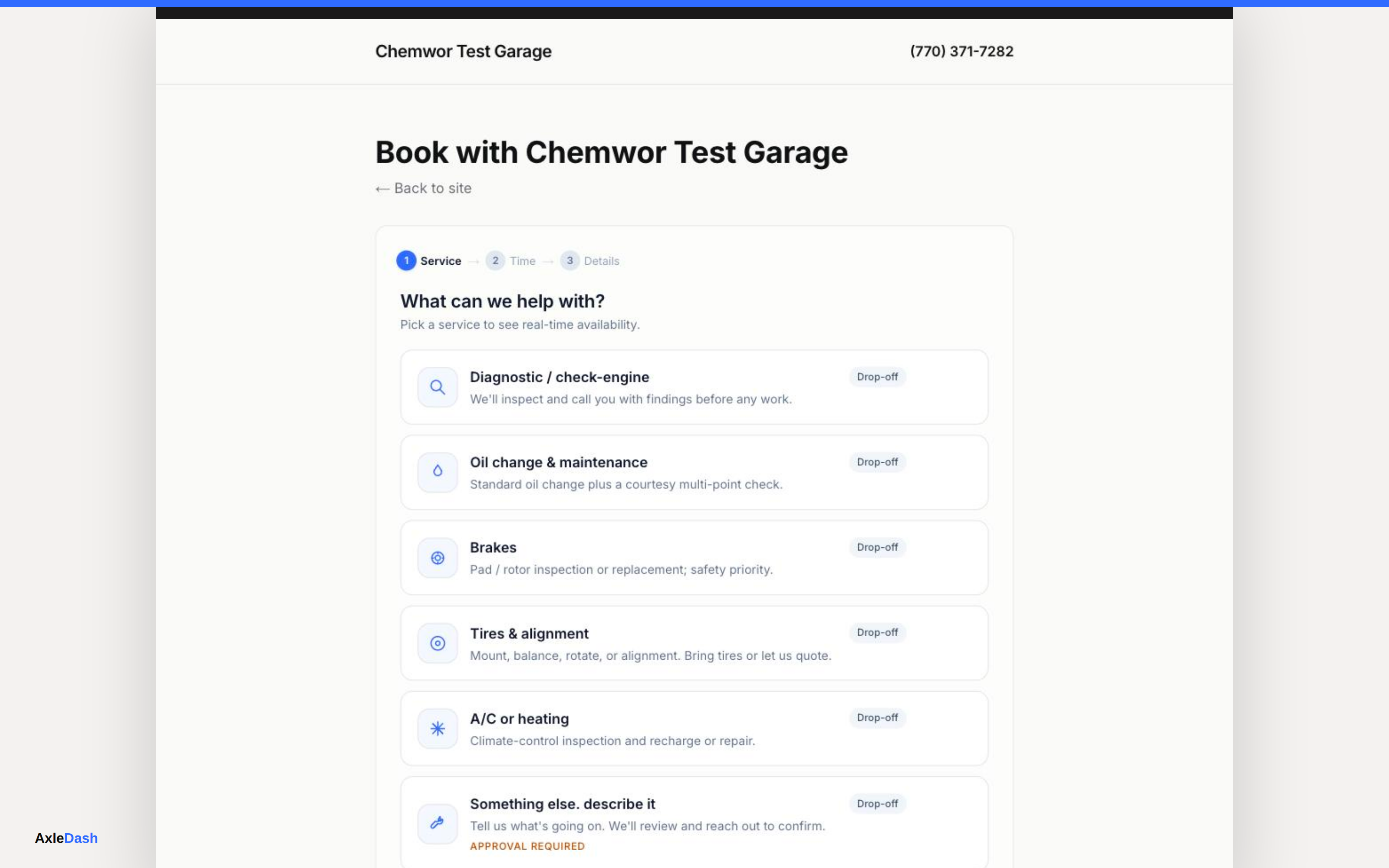The width and height of the screenshot is (1389, 868).
Task: Pick the Tires & alignment service
Action: [x=694, y=643]
